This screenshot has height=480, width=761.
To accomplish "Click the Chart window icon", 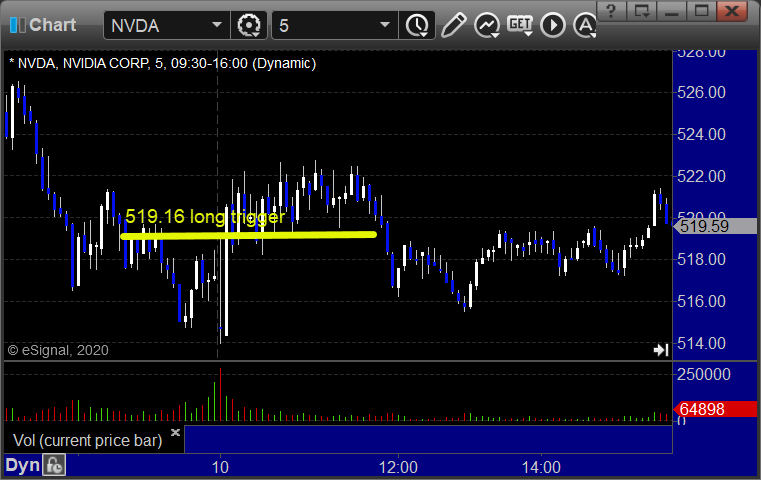I will (x=17, y=25).
